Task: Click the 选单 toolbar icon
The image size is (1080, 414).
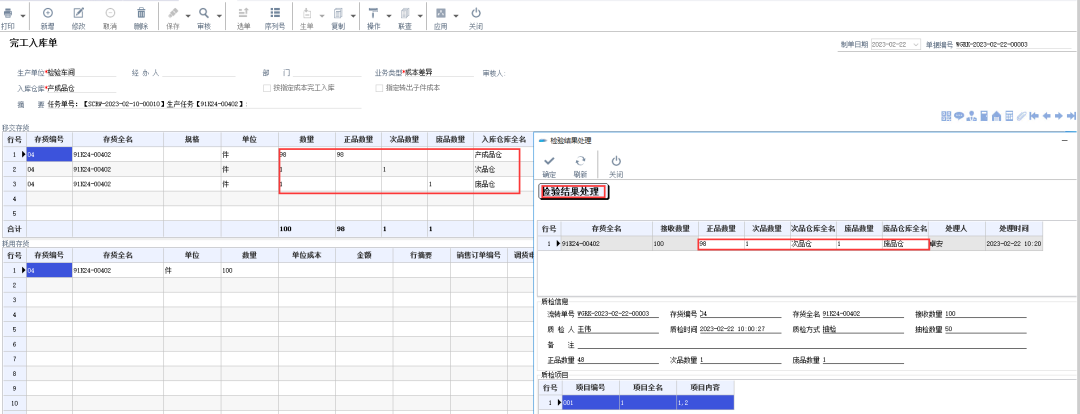Action: coord(243,13)
